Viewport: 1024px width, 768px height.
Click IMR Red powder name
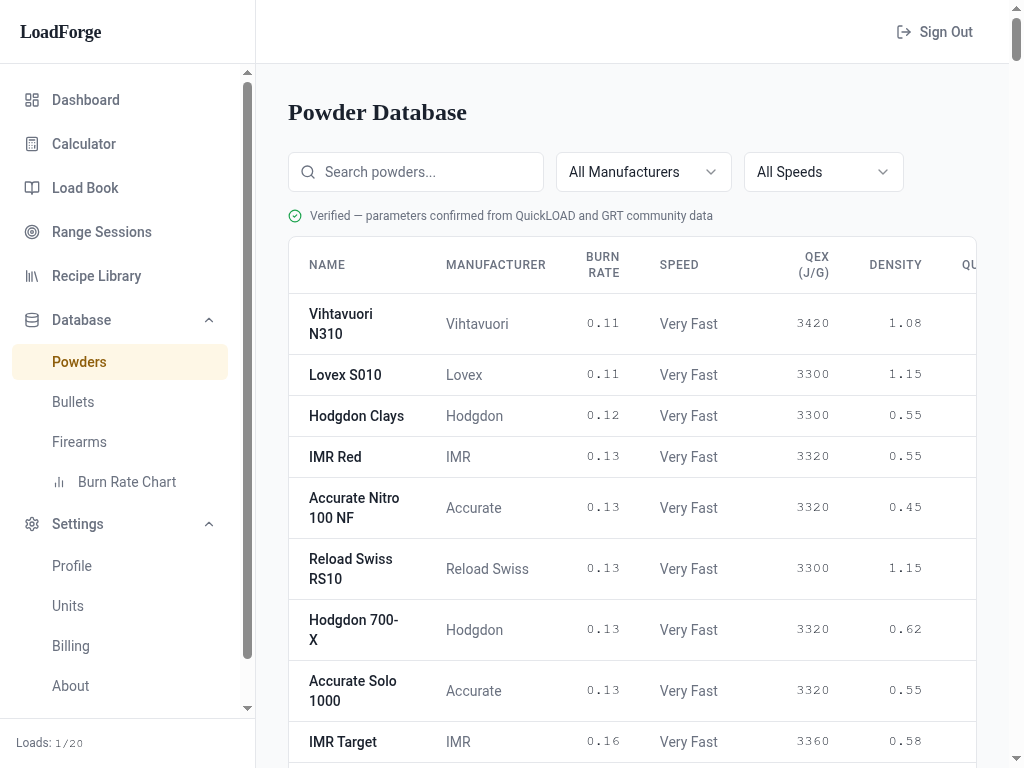pyautogui.click(x=335, y=457)
